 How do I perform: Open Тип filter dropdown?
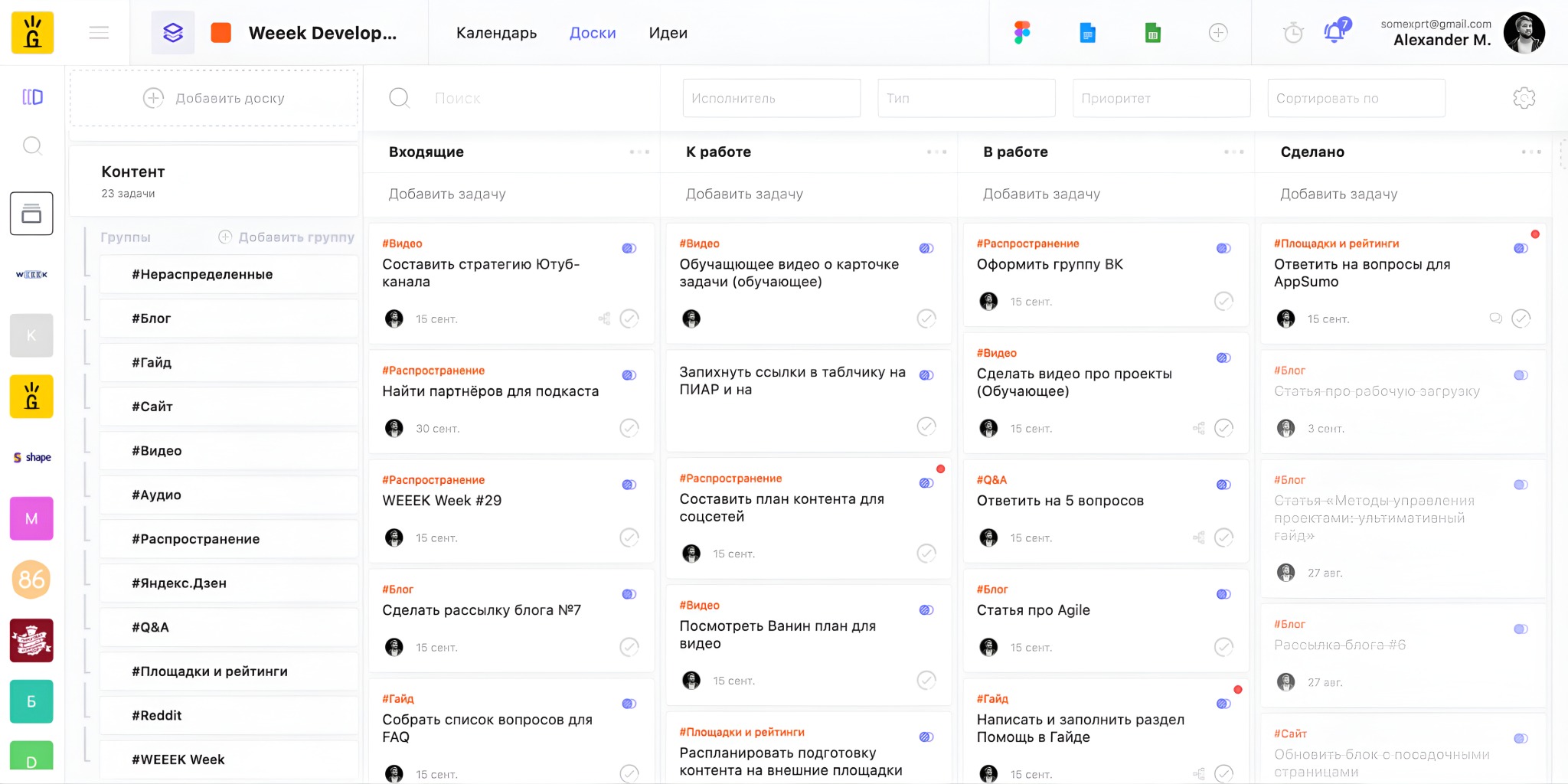tap(966, 98)
